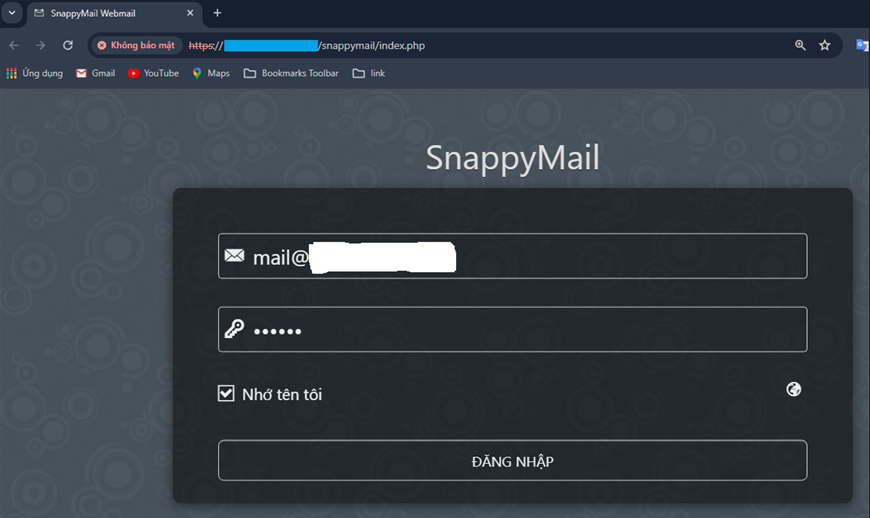870x518 pixels.
Task: Expand the 'link' bookmarks folder
Action: click(x=369, y=73)
